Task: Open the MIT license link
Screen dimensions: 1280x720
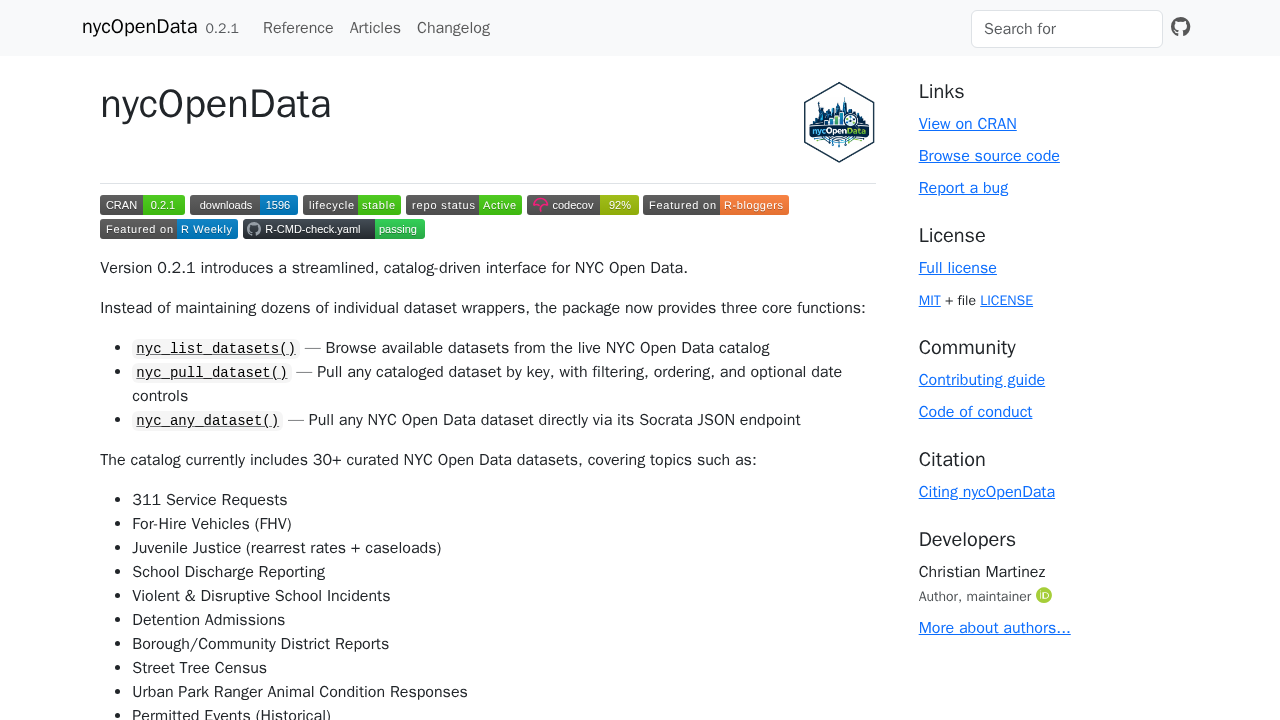Action: click(930, 300)
